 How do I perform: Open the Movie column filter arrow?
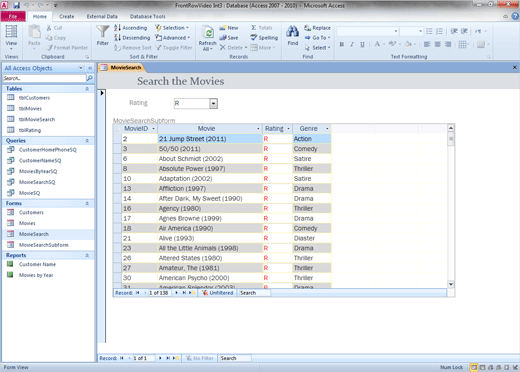tap(258, 129)
